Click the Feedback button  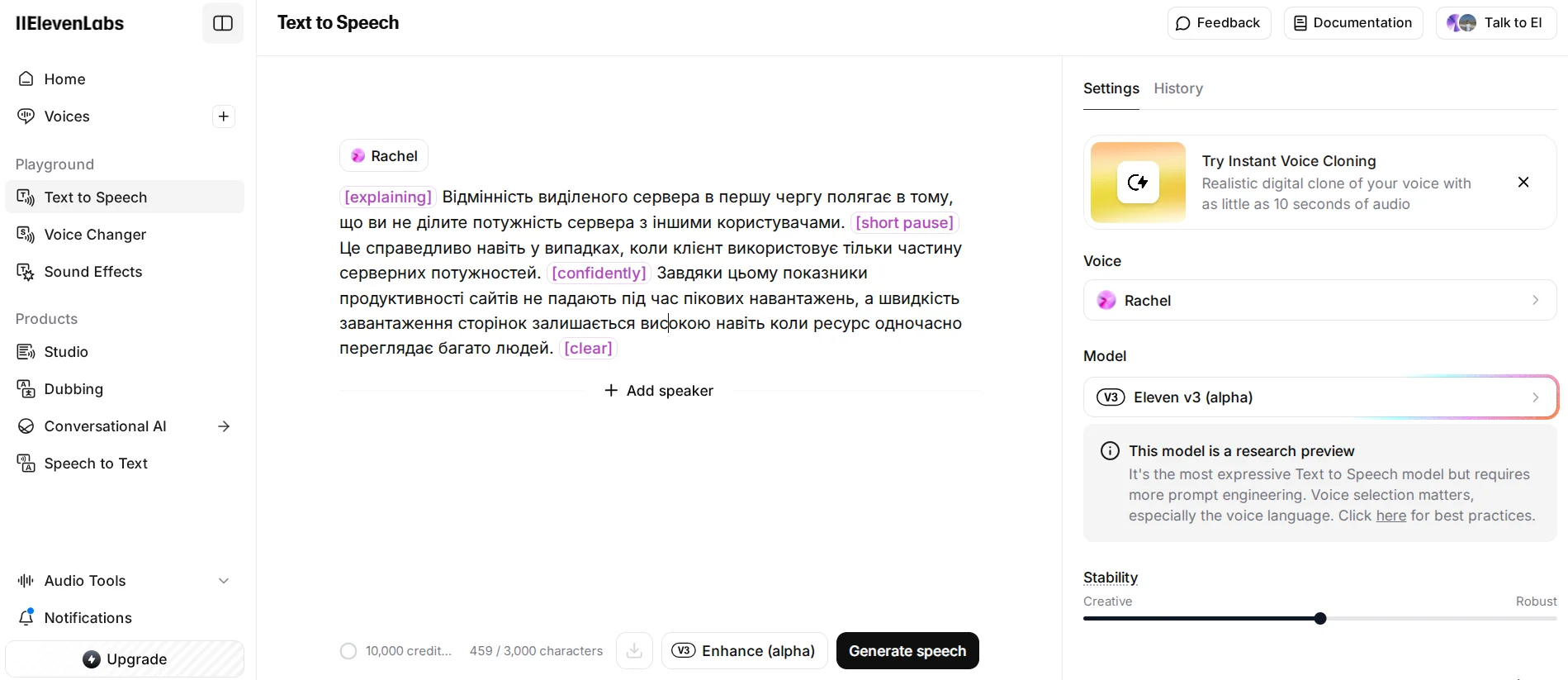point(1219,23)
